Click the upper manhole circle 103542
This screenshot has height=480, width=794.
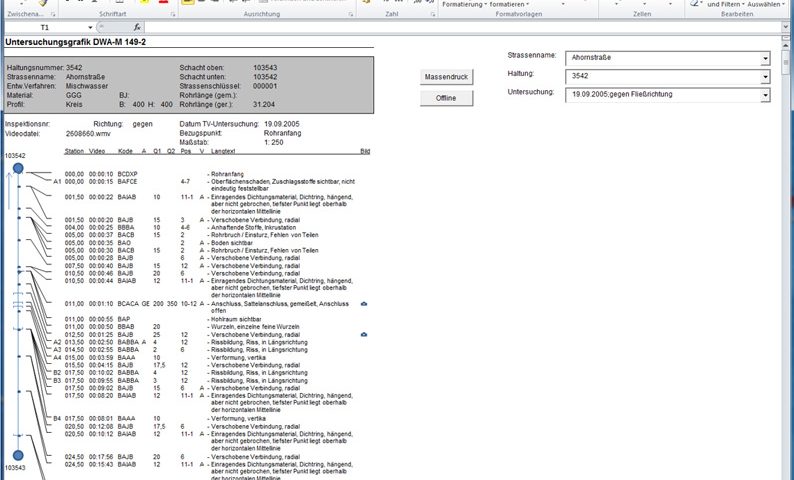[18, 169]
